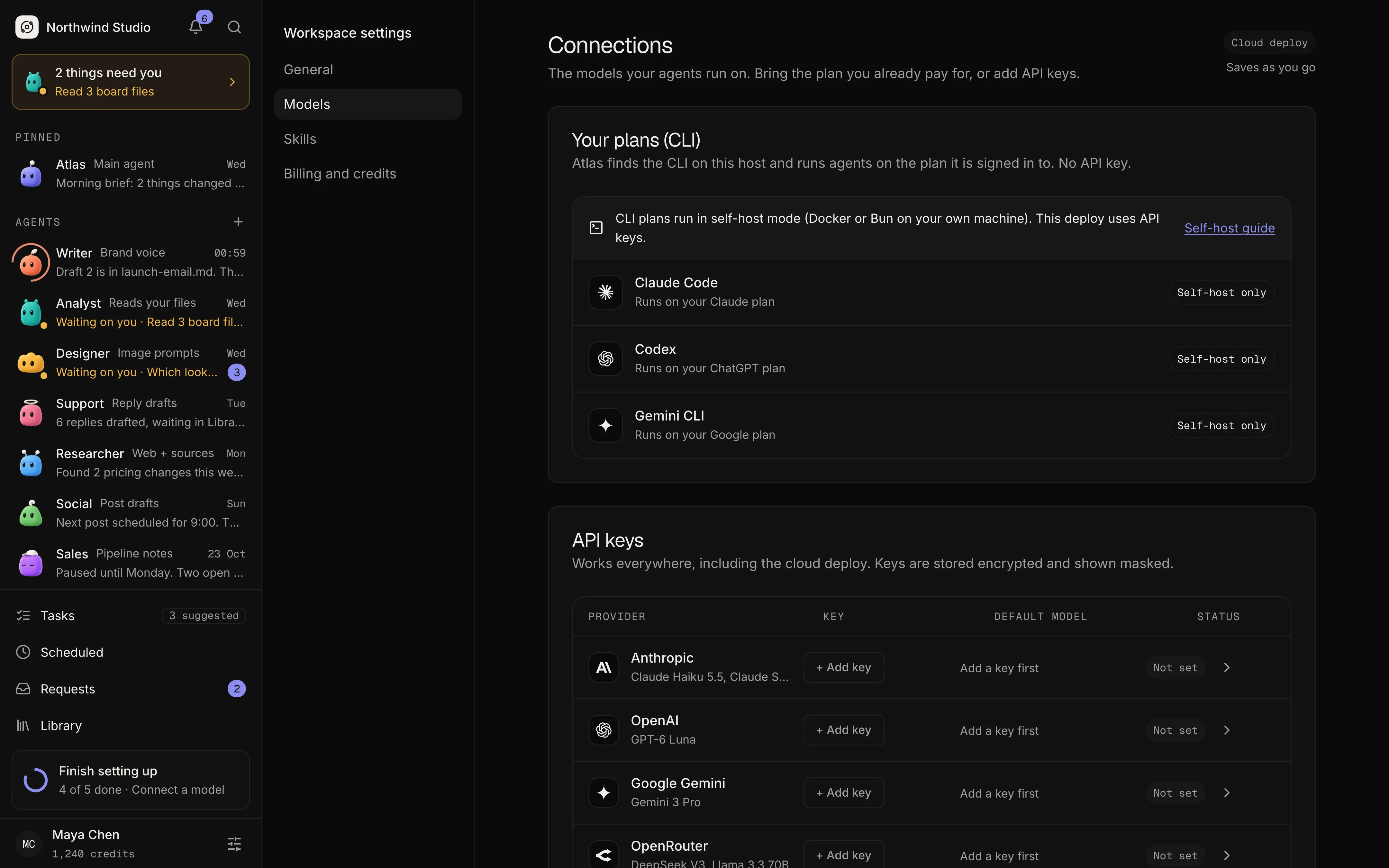Click the Claude Code starburst icon
Screen dimensions: 1389x868
[x=605, y=292]
